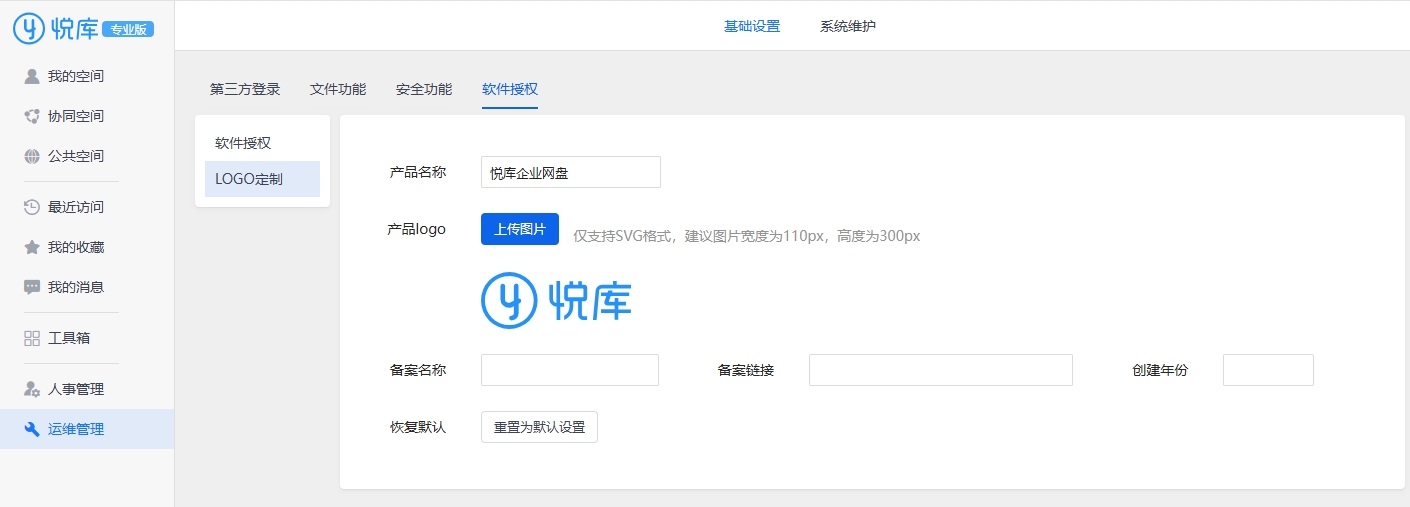Open 协同空间 via its sidebar icon
Viewport: 1410px width, 507px height.
point(32,116)
